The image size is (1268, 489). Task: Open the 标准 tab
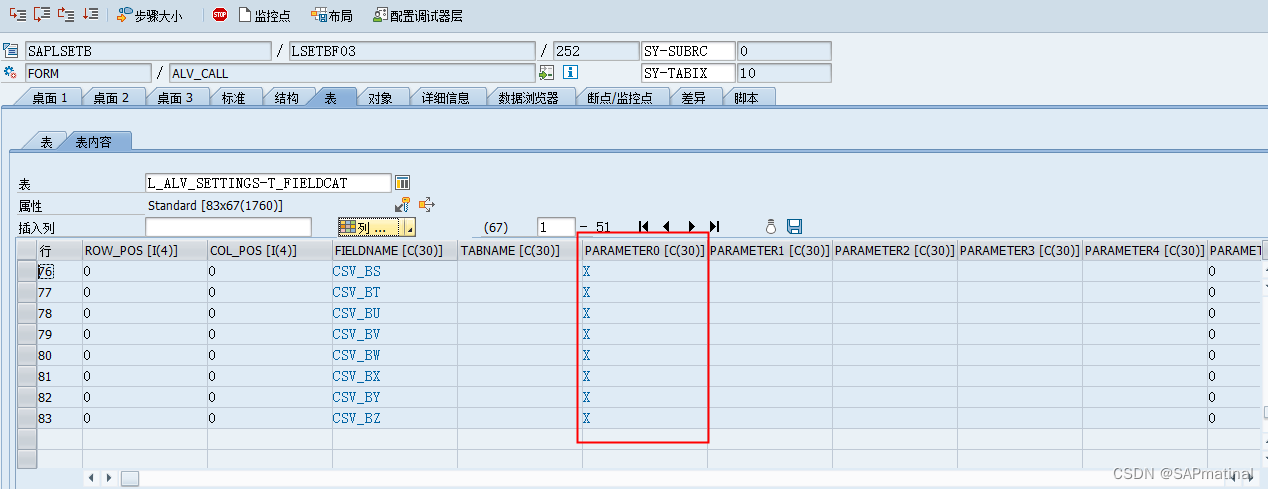233,98
